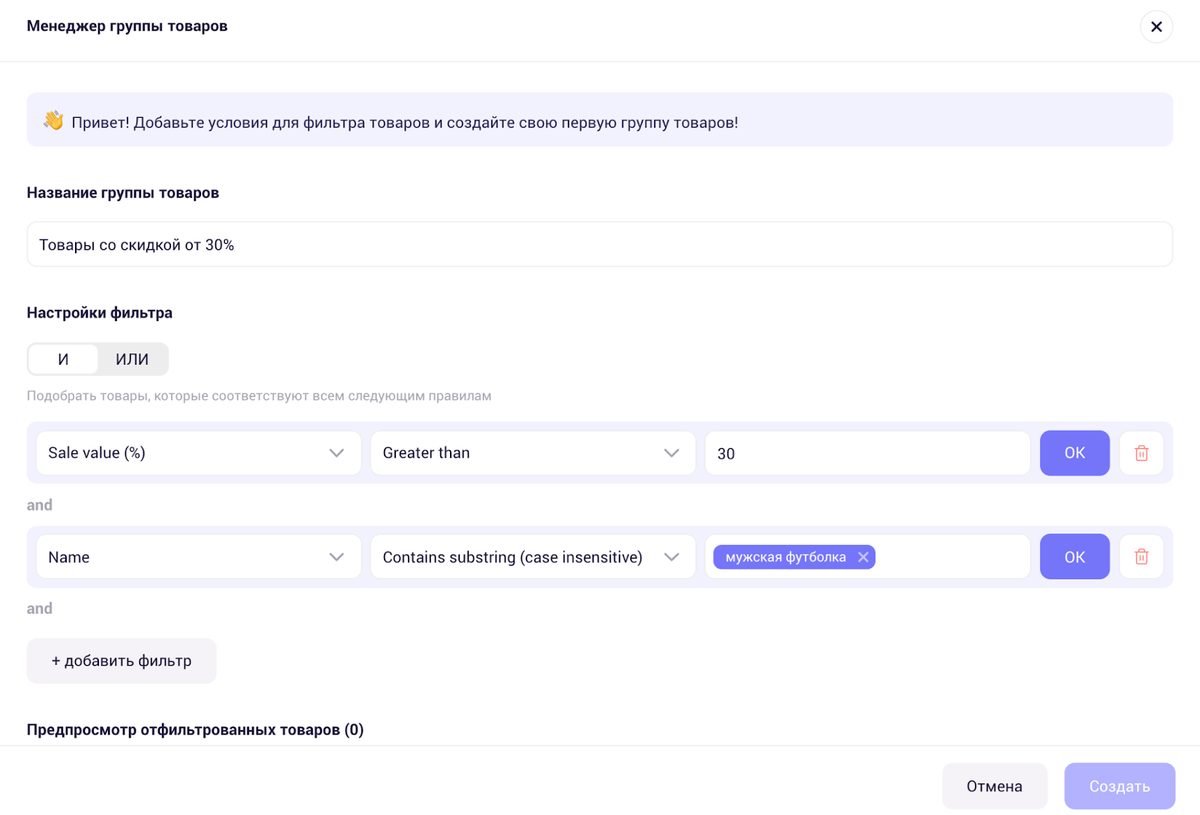1200x815 pixels.
Task: Select the 'И' logic toggle
Action: [x=63, y=359]
